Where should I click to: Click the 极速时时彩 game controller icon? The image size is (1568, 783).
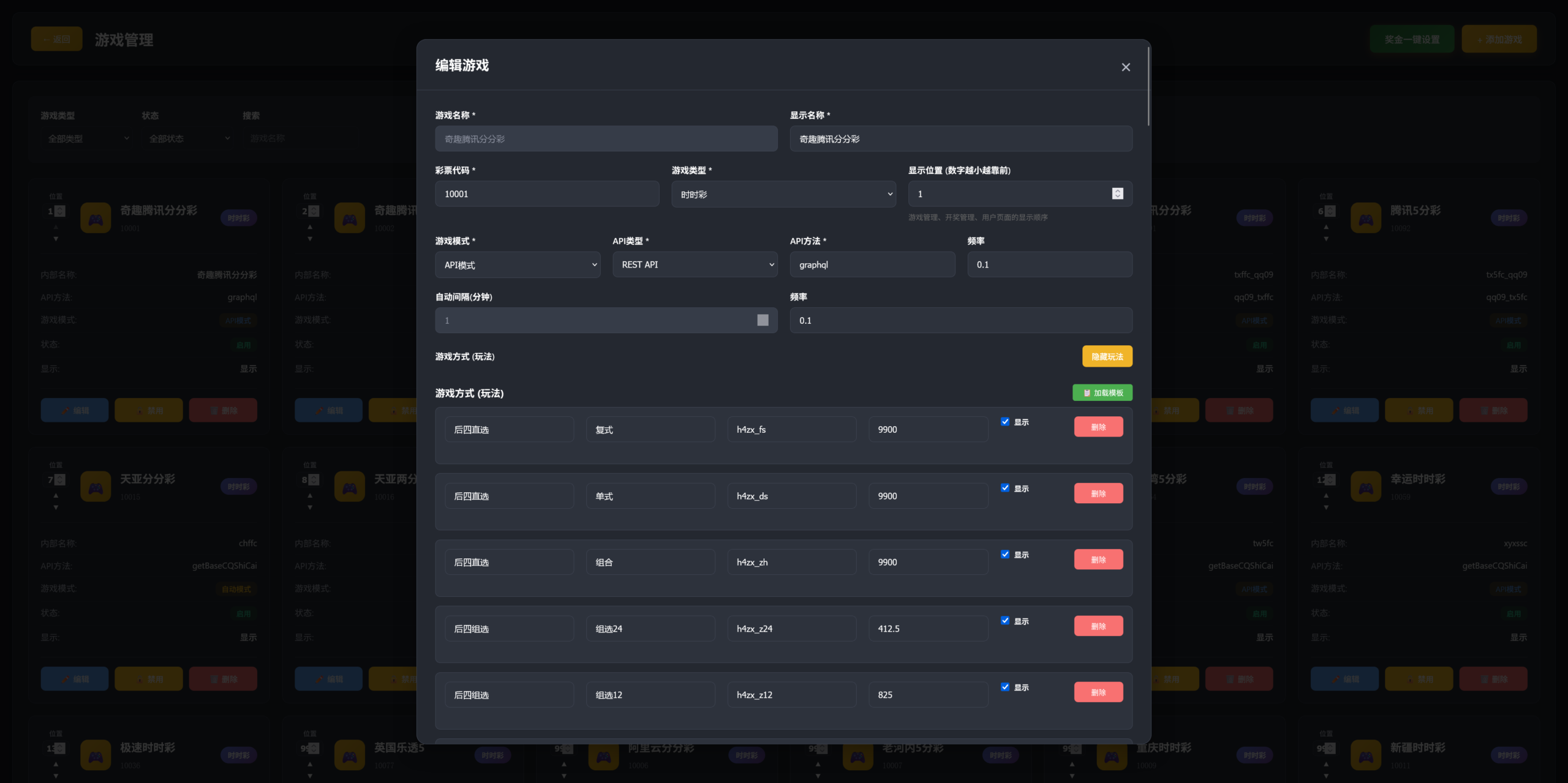tap(96, 755)
